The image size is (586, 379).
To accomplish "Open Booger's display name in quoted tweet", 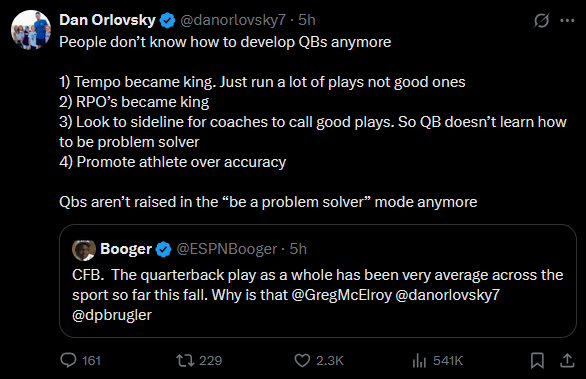I will [x=126, y=249].
